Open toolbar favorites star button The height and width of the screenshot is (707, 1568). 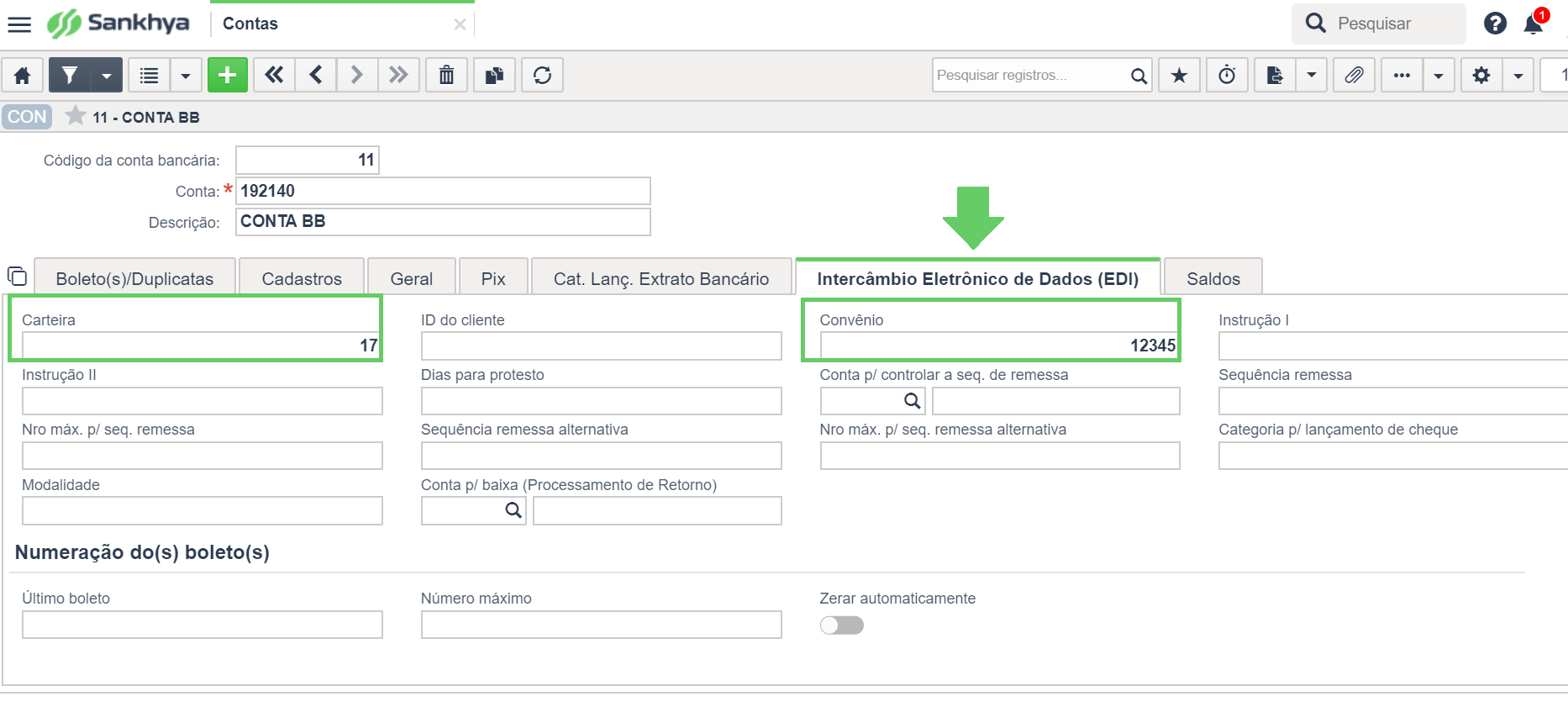pyautogui.click(x=1179, y=75)
